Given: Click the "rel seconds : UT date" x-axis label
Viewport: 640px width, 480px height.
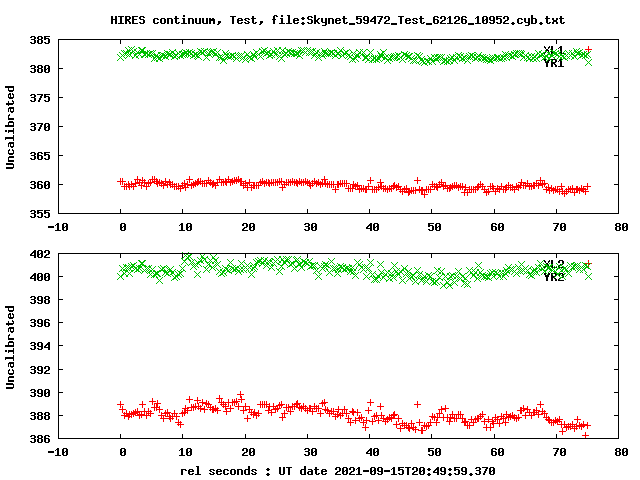Looking at the screenshot, I should pos(338,471).
